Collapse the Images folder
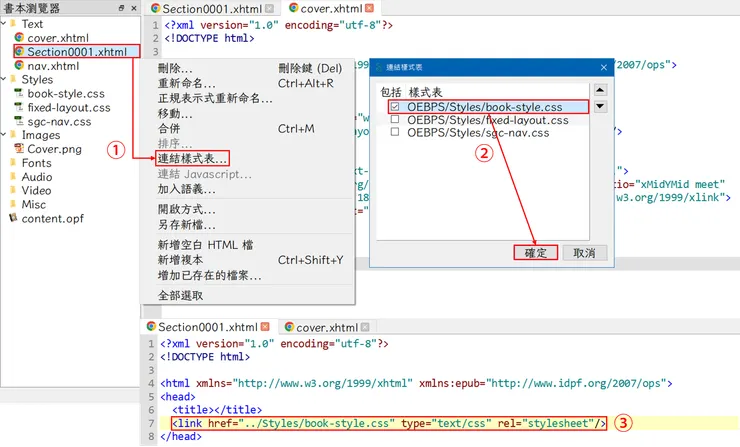 tap(4, 135)
